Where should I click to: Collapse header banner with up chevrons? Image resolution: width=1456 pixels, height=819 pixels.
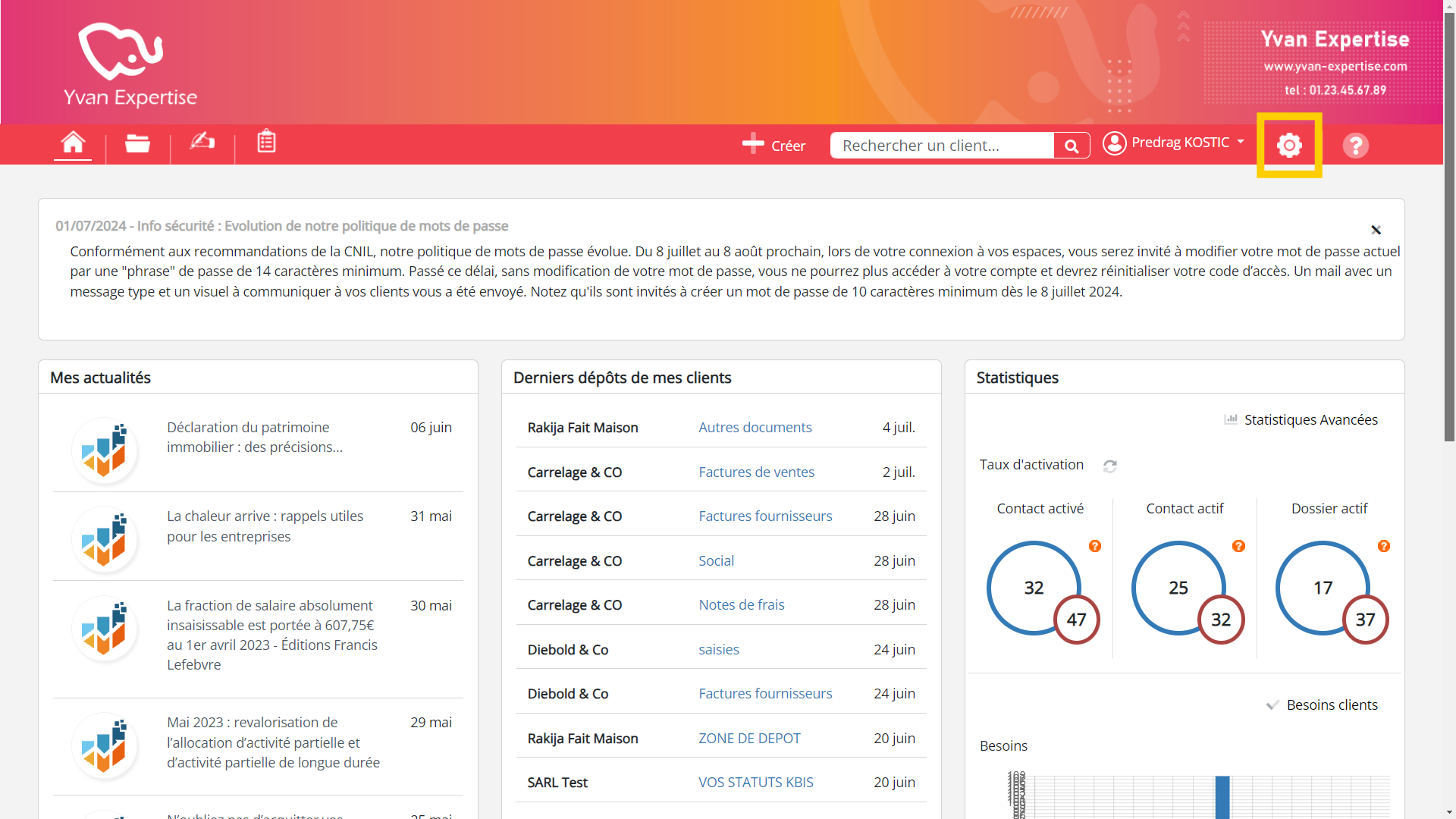pyautogui.click(x=1183, y=27)
